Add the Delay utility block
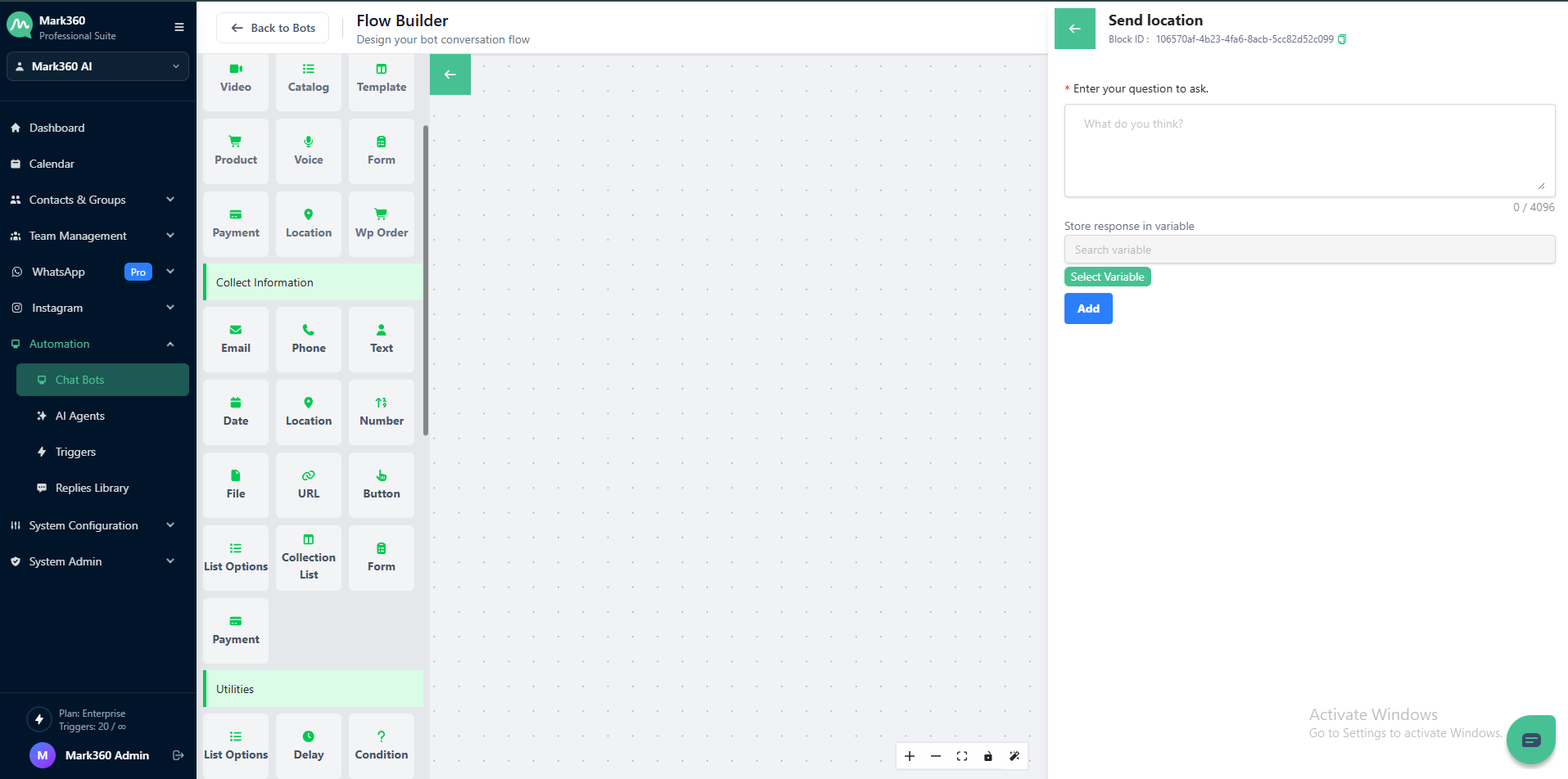This screenshot has height=779, width=1568. (309, 745)
